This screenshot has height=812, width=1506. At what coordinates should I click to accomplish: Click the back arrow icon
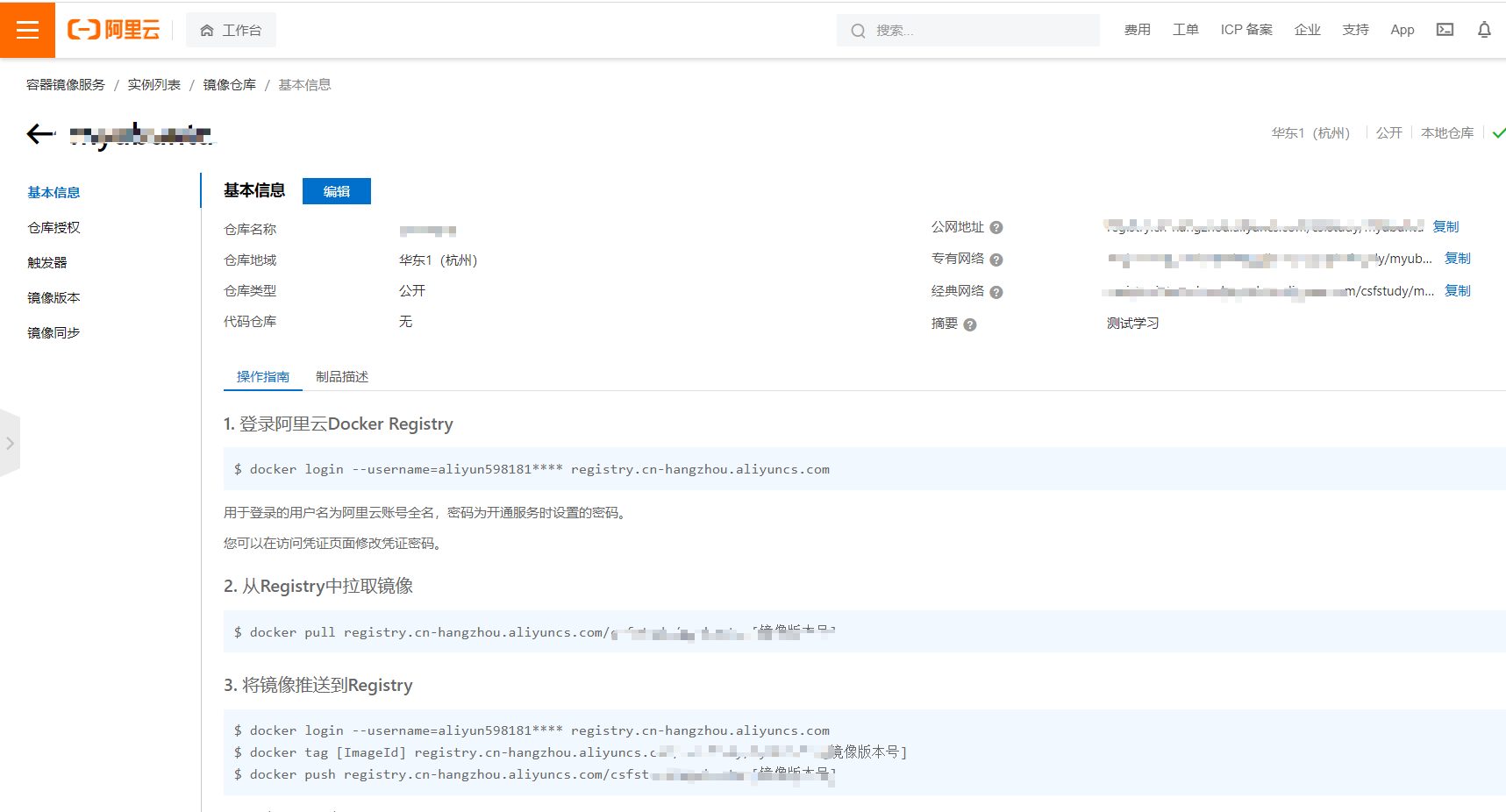(x=40, y=133)
